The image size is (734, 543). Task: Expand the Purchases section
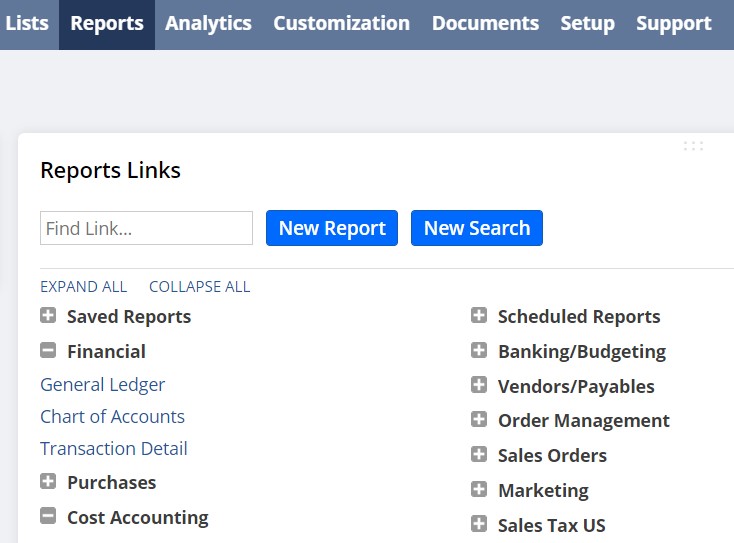pyautogui.click(x=48, y=482)
